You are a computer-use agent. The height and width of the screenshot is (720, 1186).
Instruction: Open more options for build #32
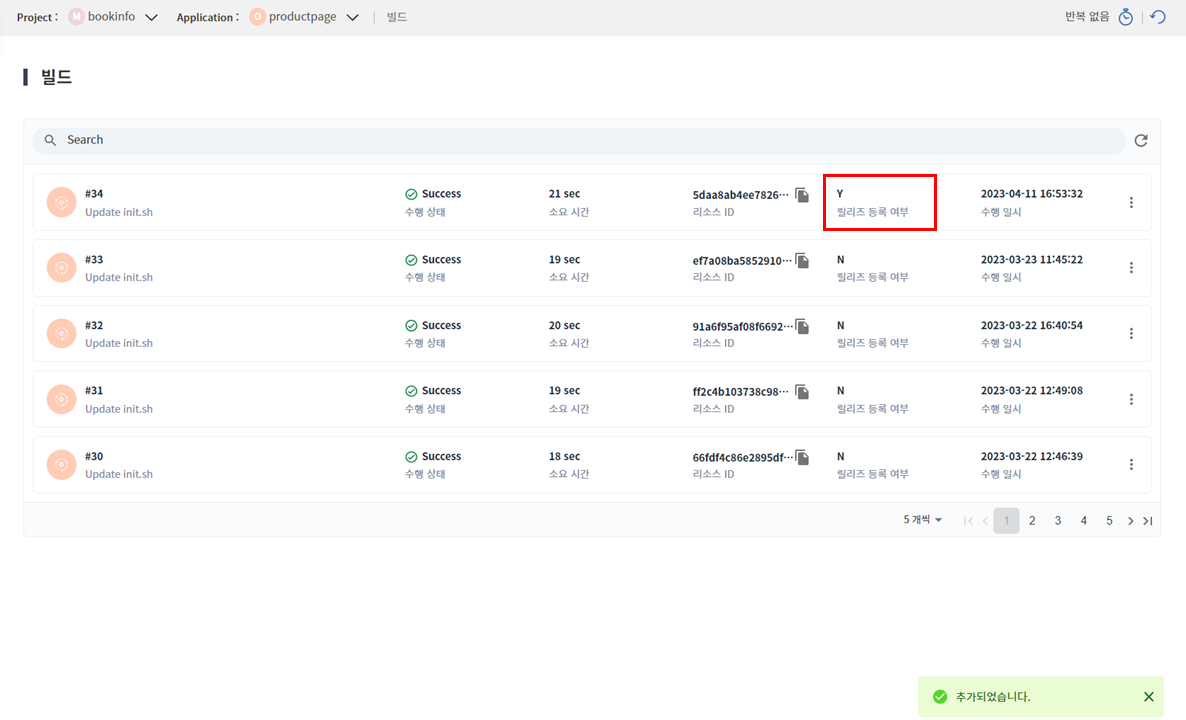tap(1131, 334)
